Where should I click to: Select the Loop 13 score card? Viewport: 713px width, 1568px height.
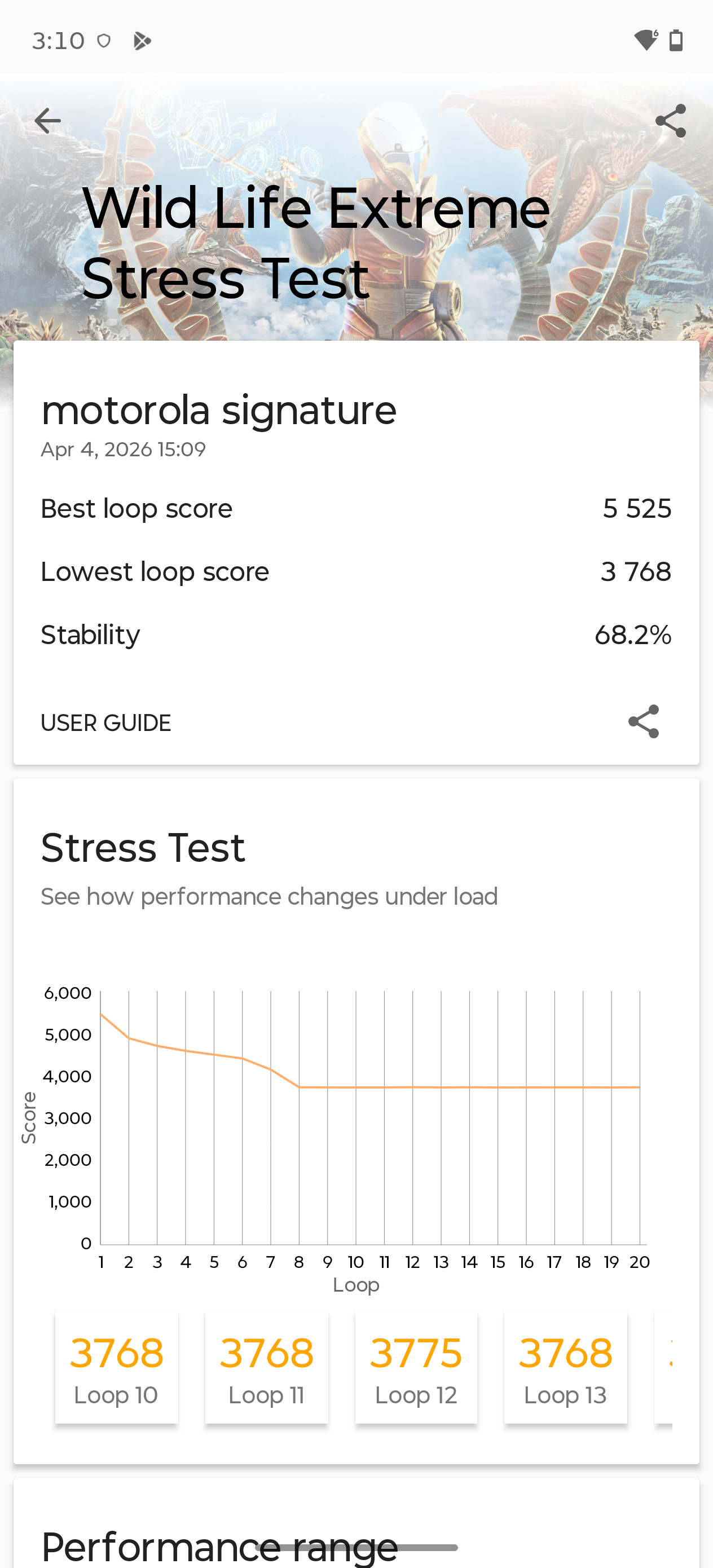click(565, 1367)
